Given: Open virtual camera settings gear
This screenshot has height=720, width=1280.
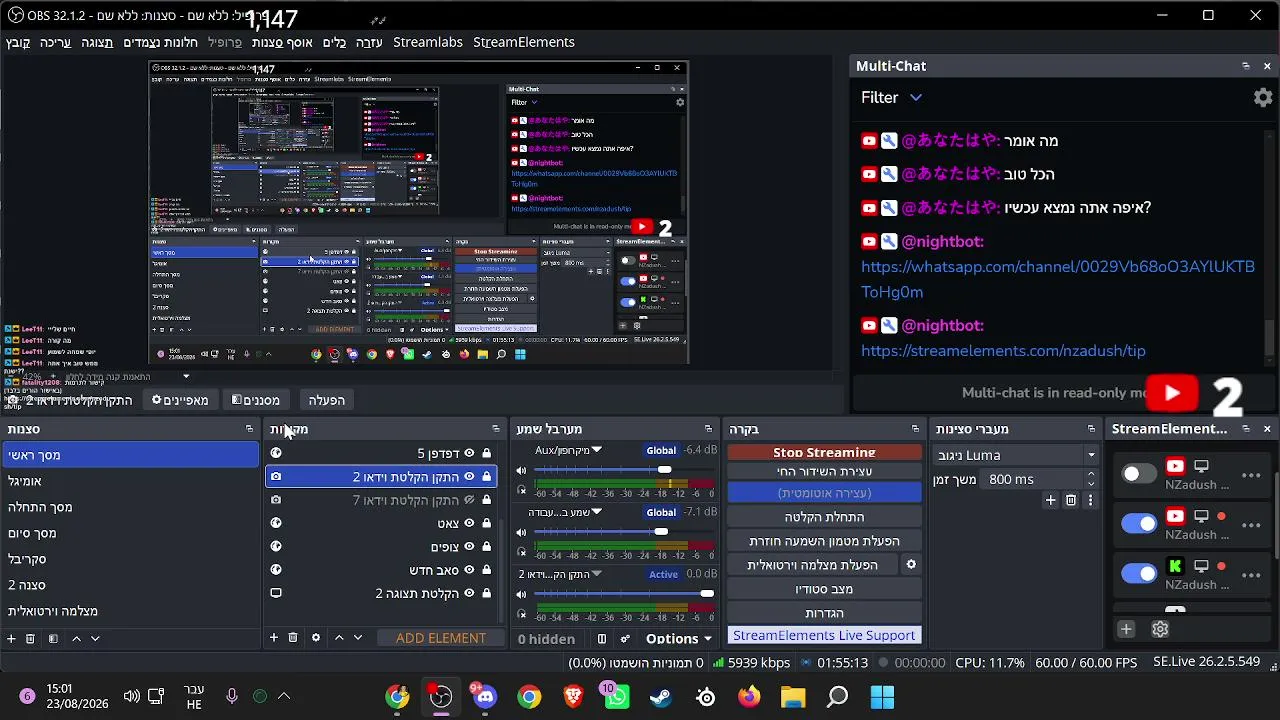Looking at the screenshot, I should [x=911, y=564].
